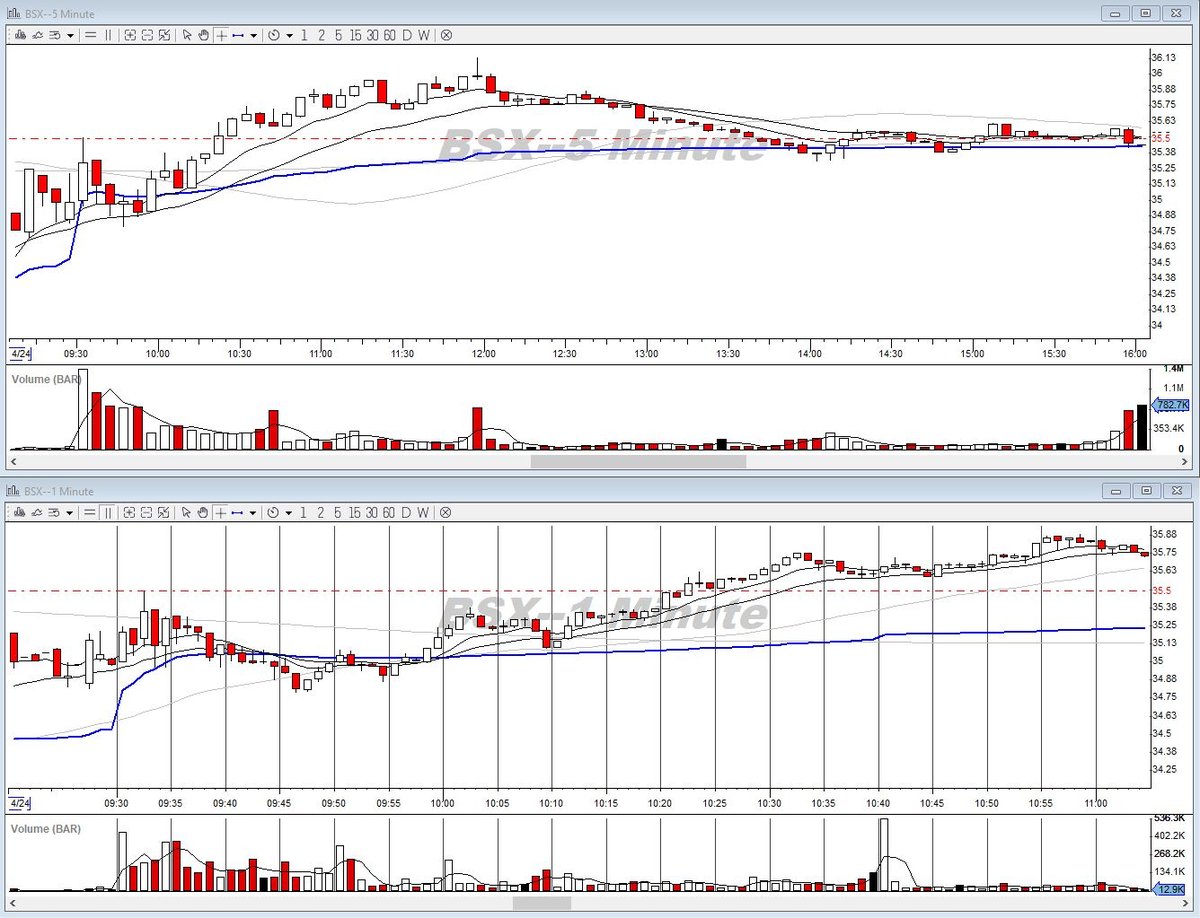This screenshot has width=1200, height=918.
Task: Click the horizontal scrollbar thumb under 1 Minute chart
Action: (x=540, y=902)
